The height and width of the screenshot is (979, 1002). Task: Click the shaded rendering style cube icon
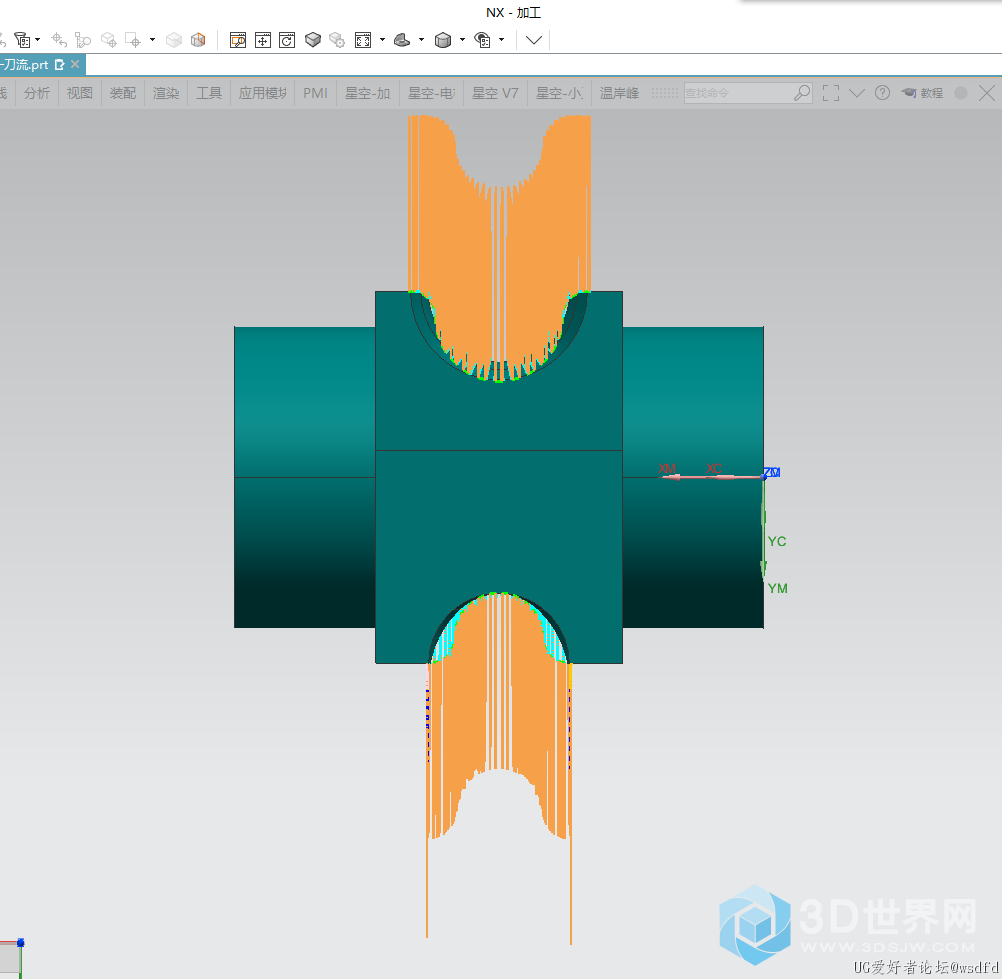point(443,40)
